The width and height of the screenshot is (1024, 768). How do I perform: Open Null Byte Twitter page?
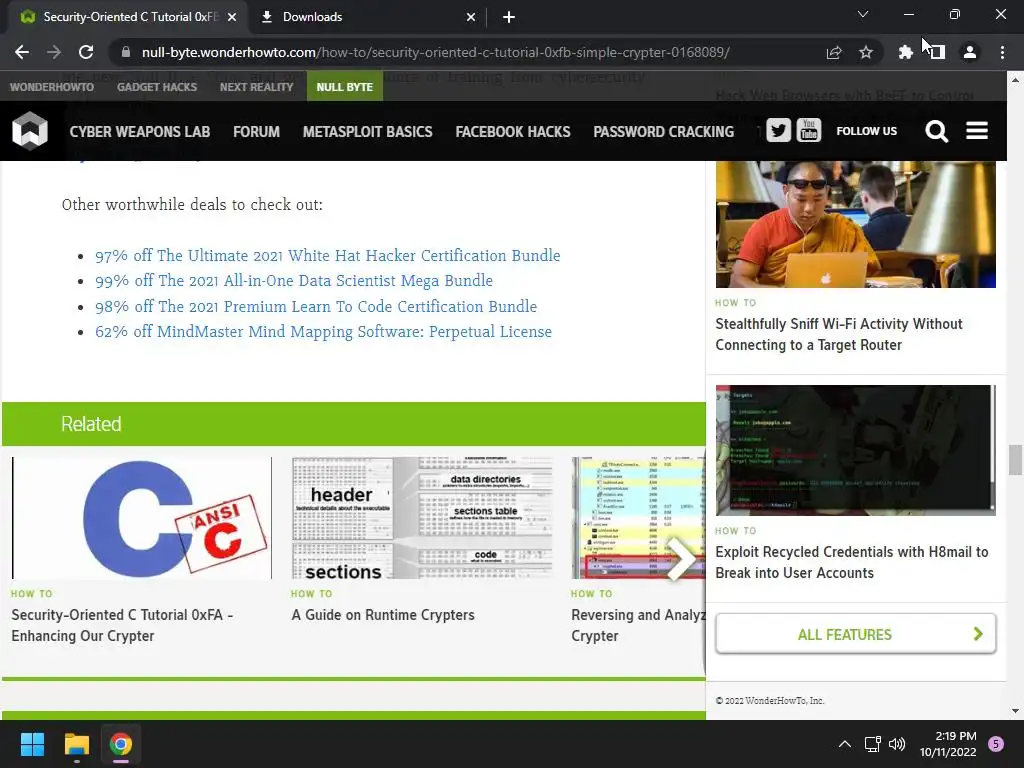[x=778, y=131]
